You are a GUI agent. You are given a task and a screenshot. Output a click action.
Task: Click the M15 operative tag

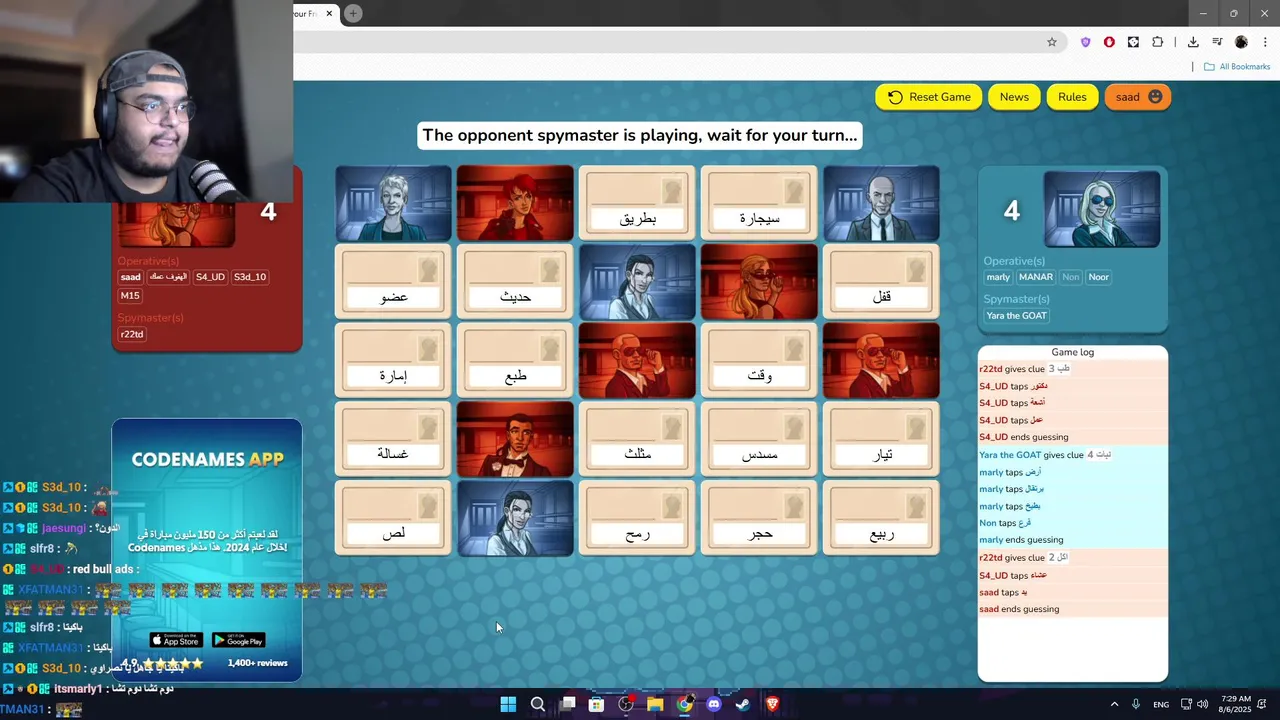(131, 296)
